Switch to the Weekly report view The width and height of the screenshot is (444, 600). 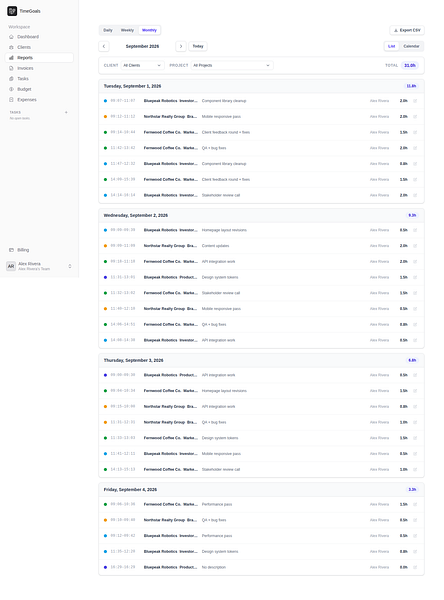tap(127, 30)
